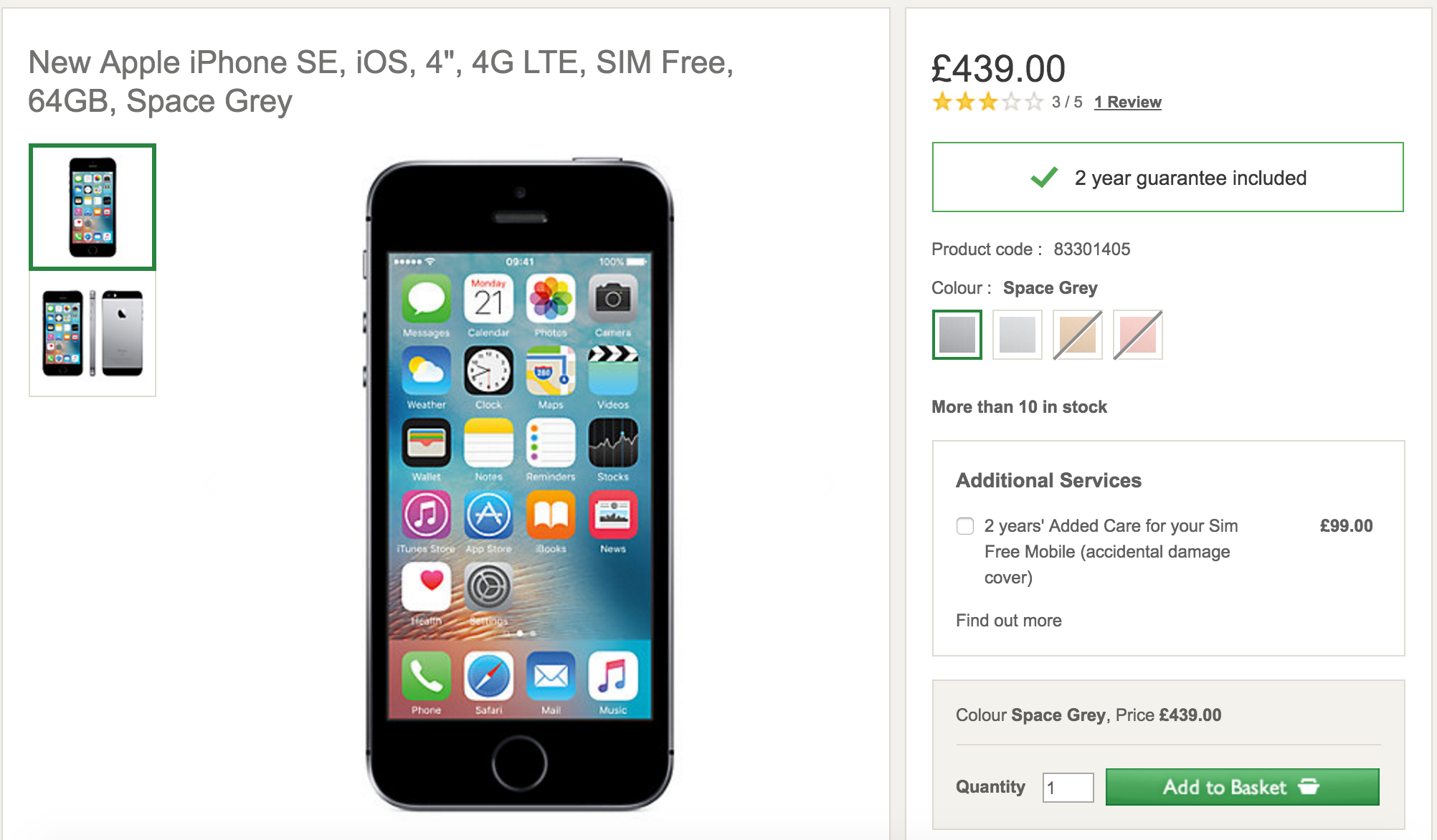Select the front-view phone thumbnail

tap(93, 207)
